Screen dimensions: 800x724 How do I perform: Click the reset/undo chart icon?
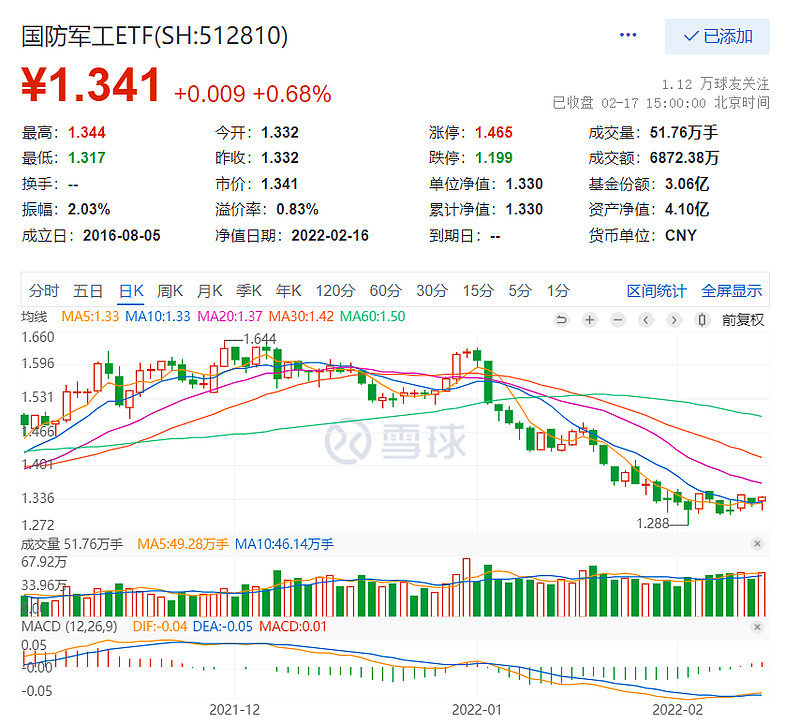click(x=561, y=320)
